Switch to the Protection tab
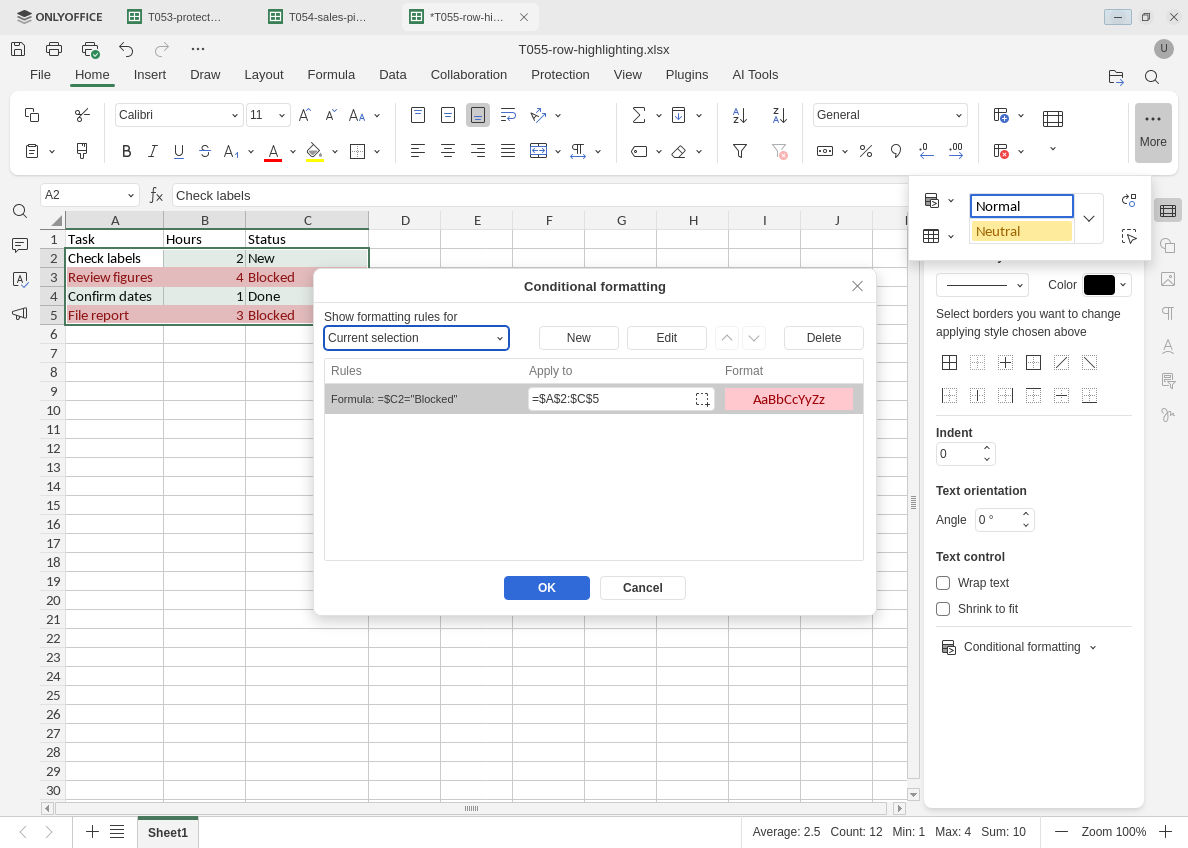Viewport: 1188px width, 848px height. [560, 75]
